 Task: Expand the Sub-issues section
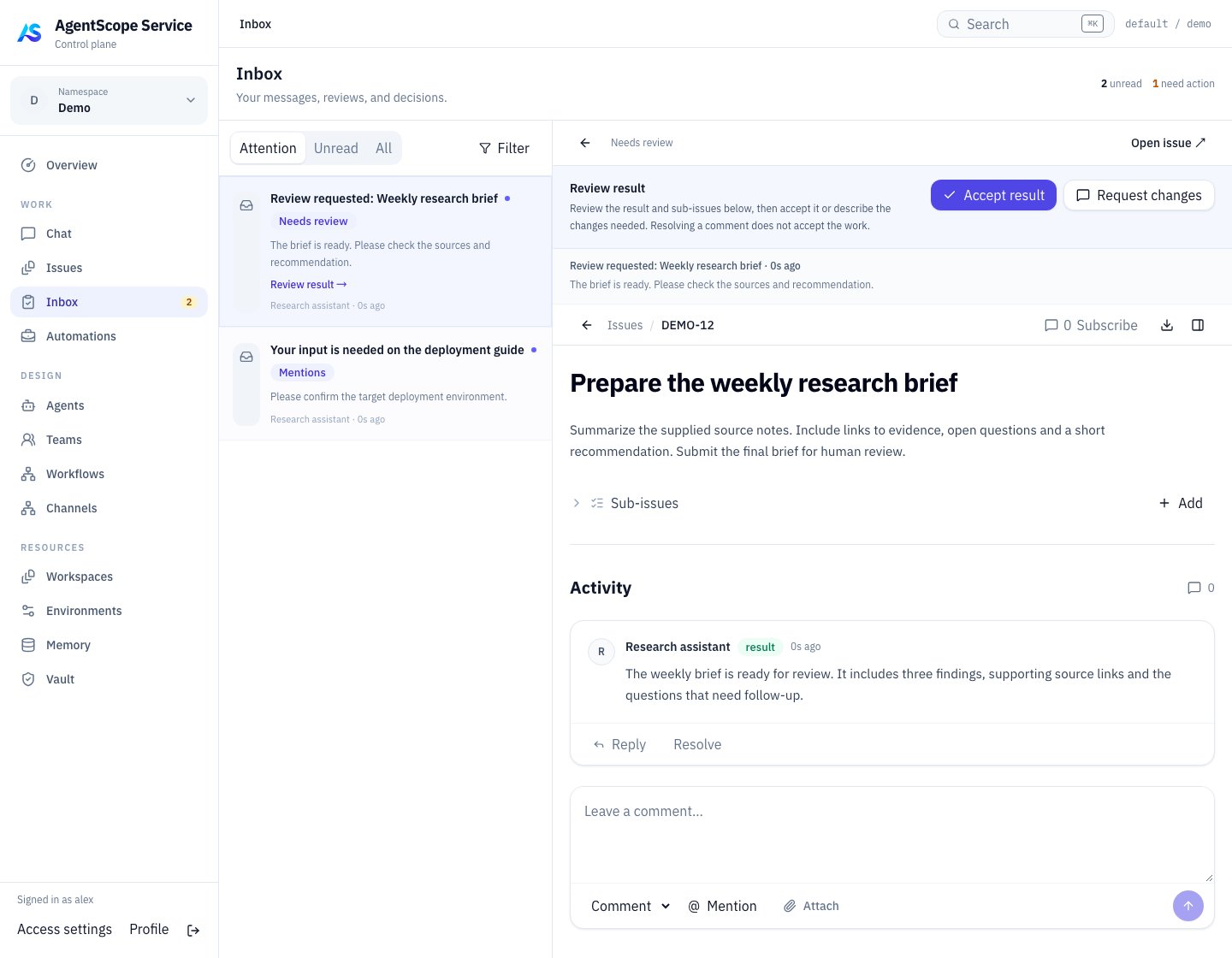click(625, 503)
